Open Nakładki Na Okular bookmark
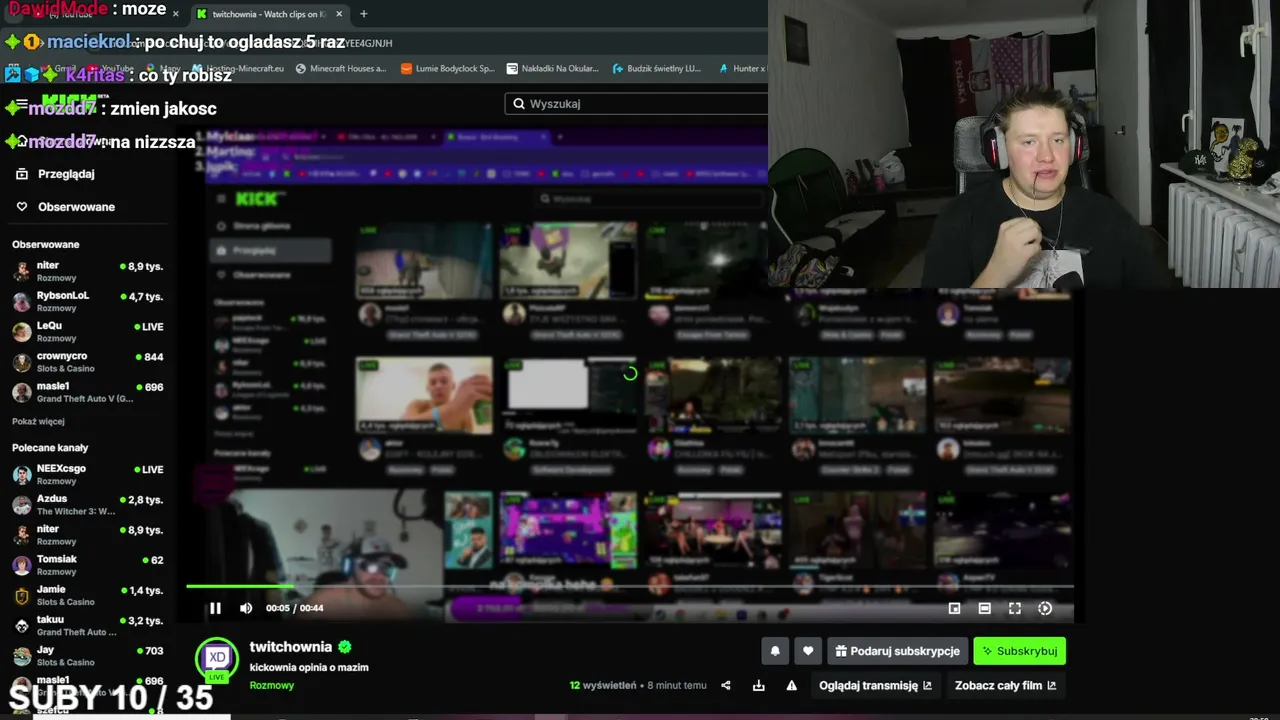The image size is (1280, 720). point(553,69)
